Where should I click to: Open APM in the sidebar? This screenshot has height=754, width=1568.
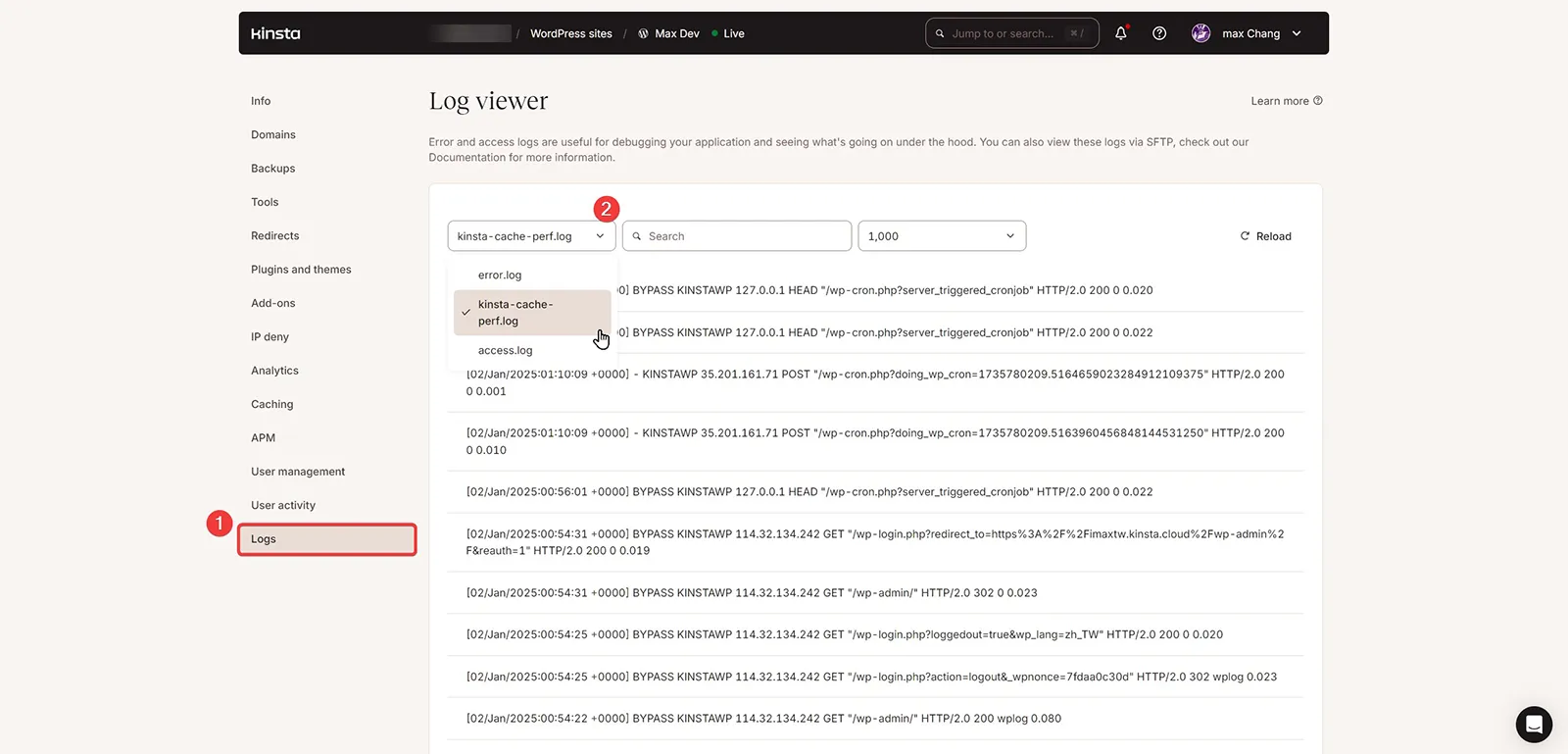[263, 438]
